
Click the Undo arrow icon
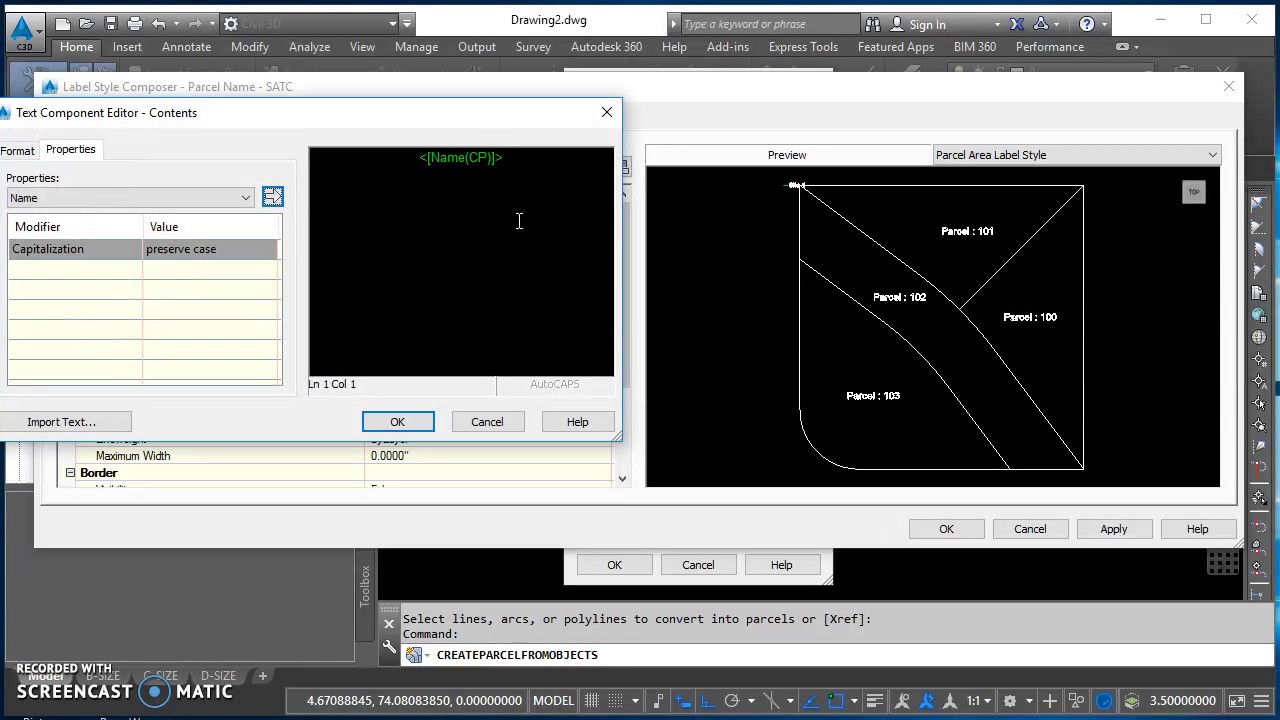[159, 24]
